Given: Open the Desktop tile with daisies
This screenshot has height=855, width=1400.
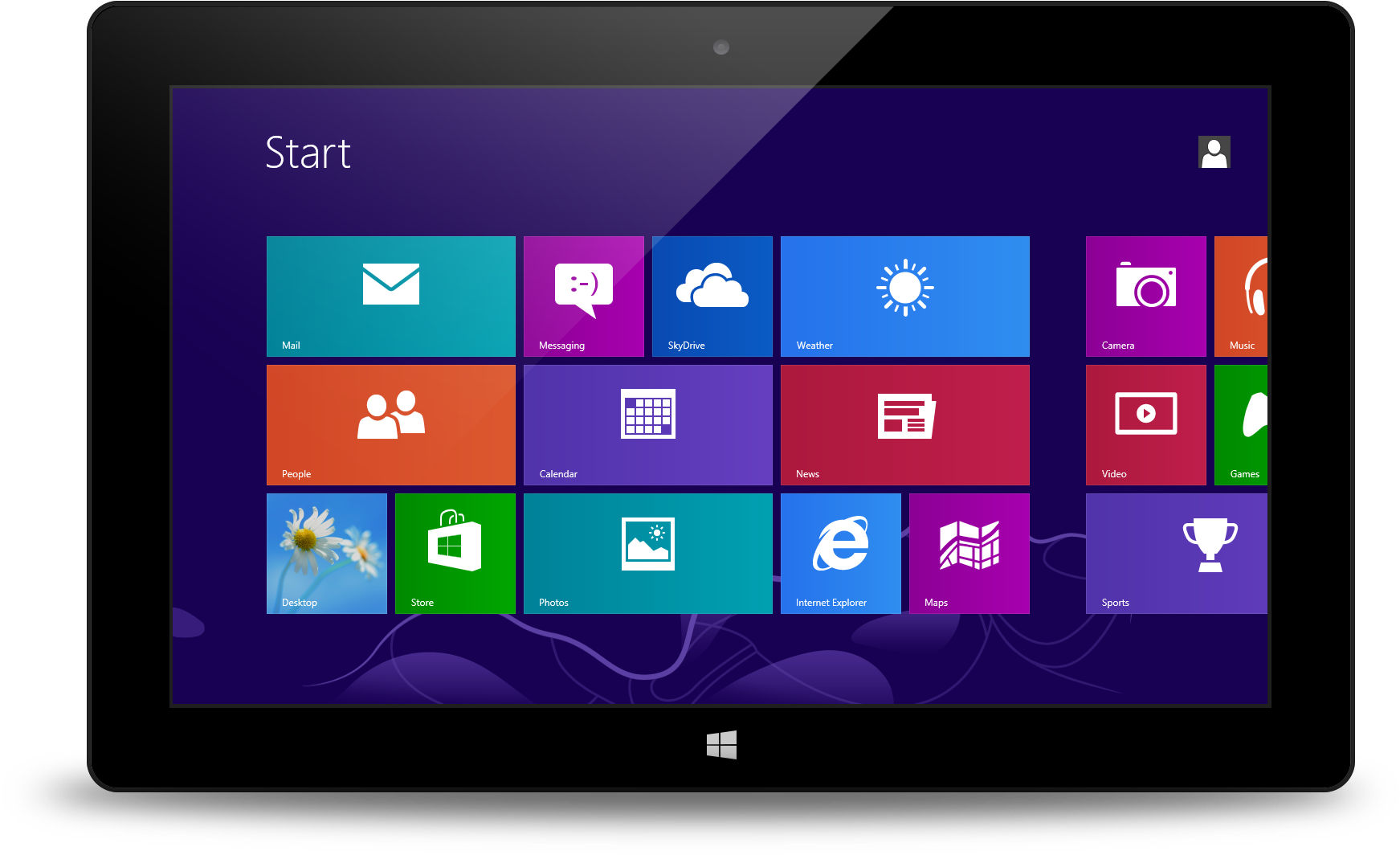Looking at the screenshot, I should click(x=326, y=553).
